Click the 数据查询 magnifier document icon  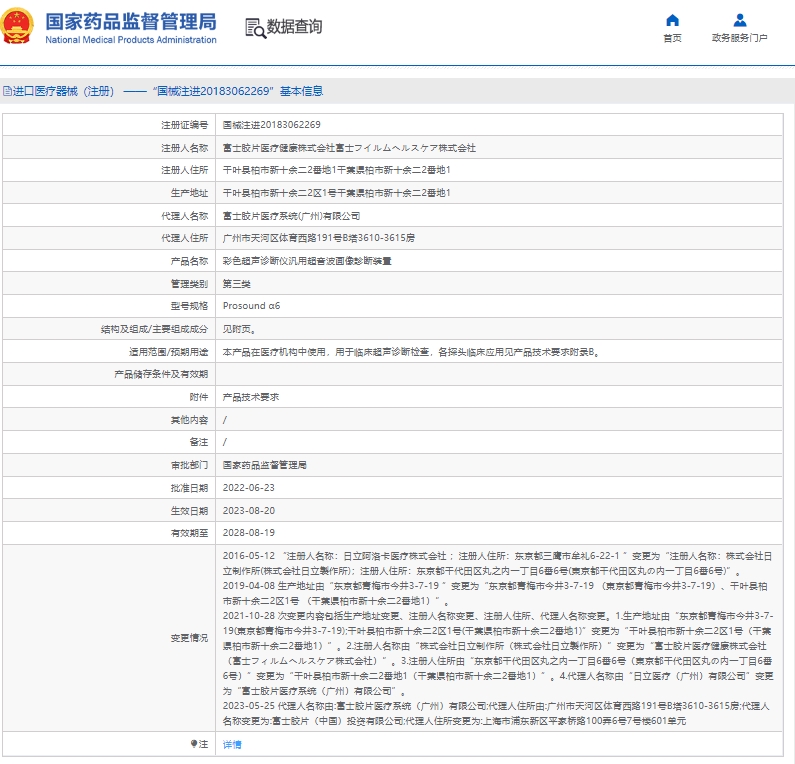click(254, 28)
